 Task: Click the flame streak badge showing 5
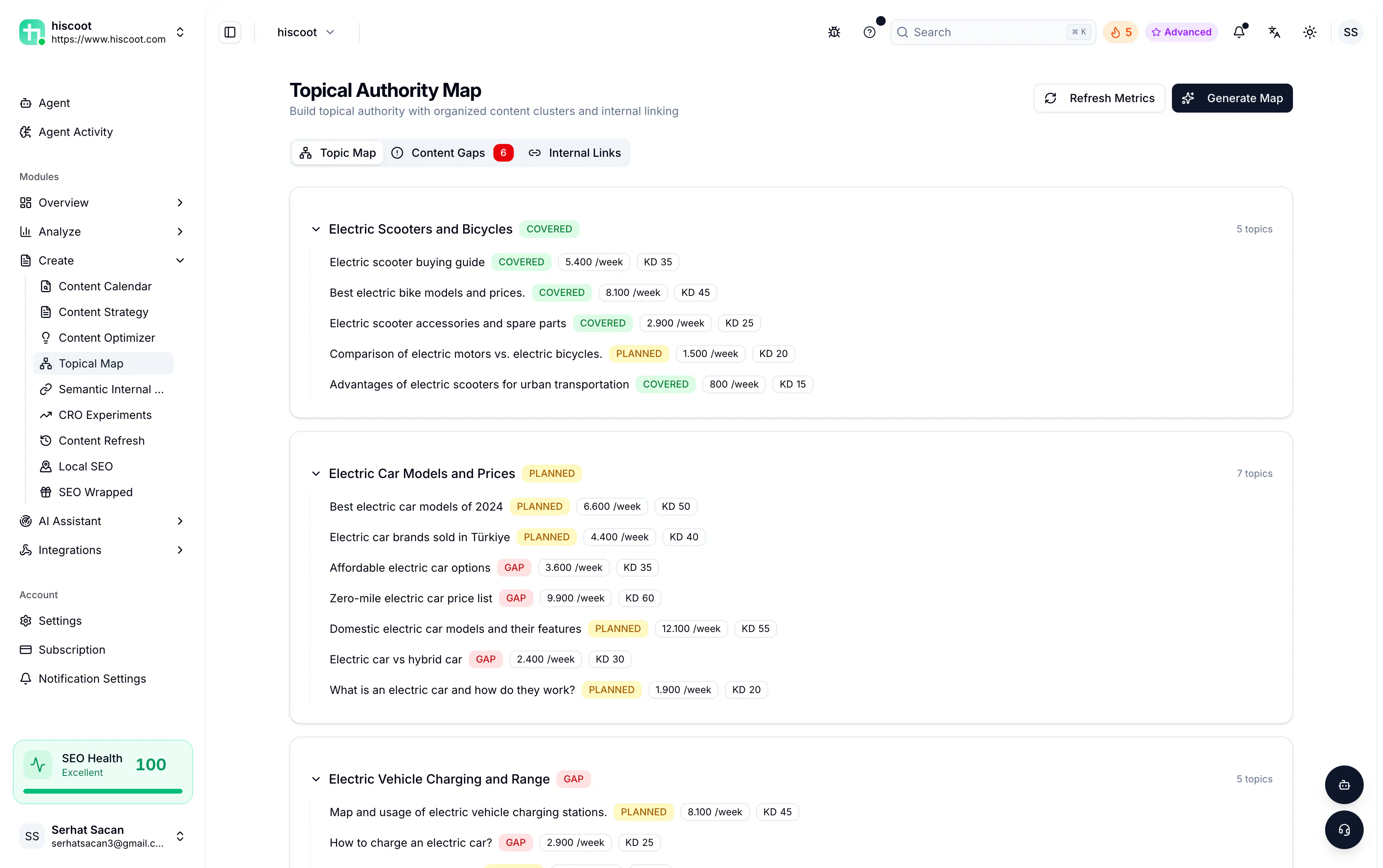[x=1120, y=32]
